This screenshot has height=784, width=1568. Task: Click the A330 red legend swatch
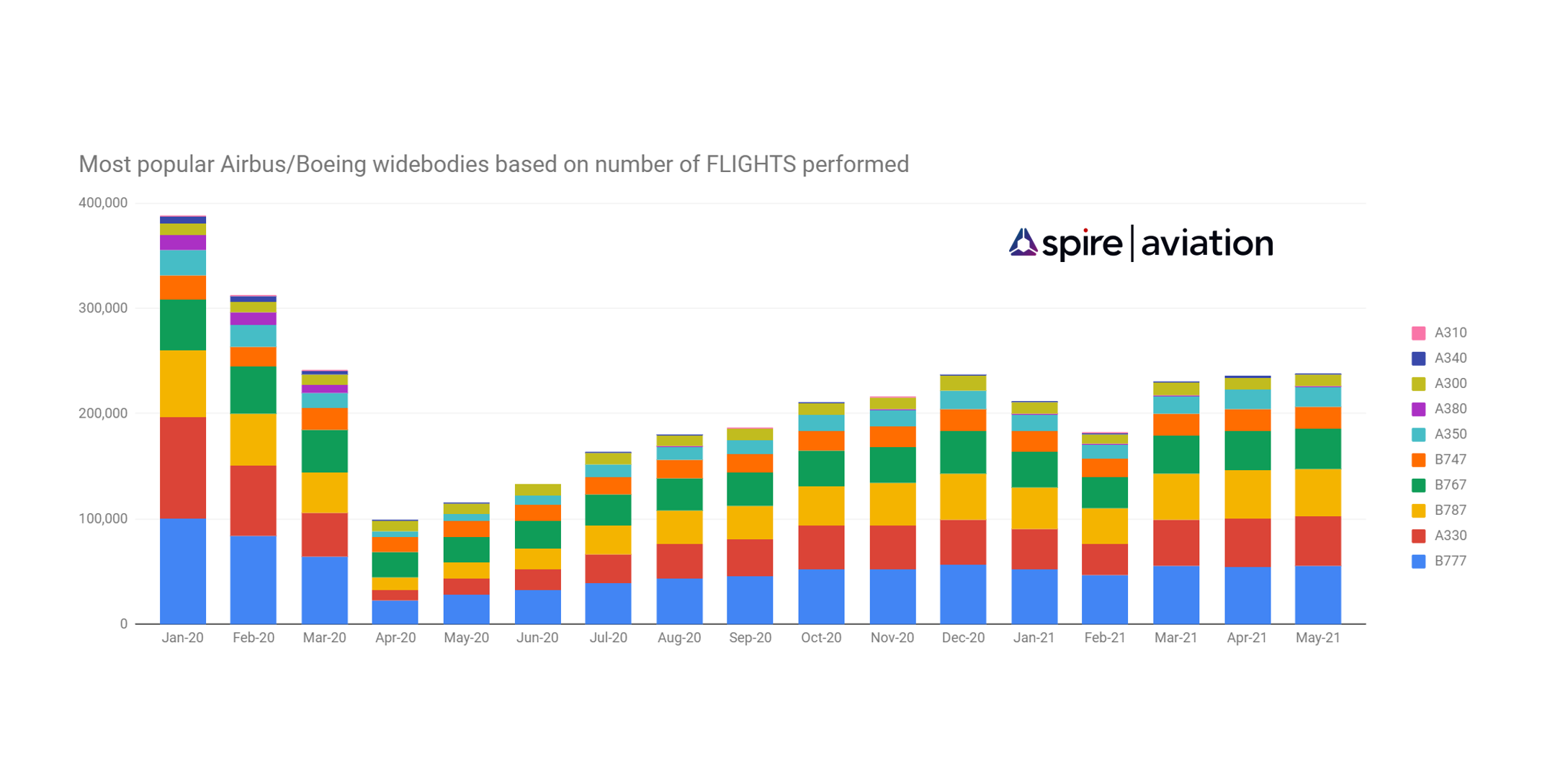1418,536
